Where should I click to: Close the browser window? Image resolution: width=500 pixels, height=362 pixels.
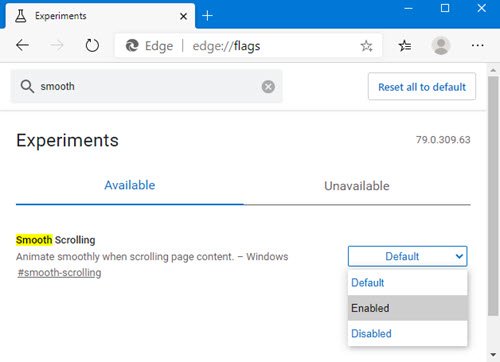tap(481, 8)
